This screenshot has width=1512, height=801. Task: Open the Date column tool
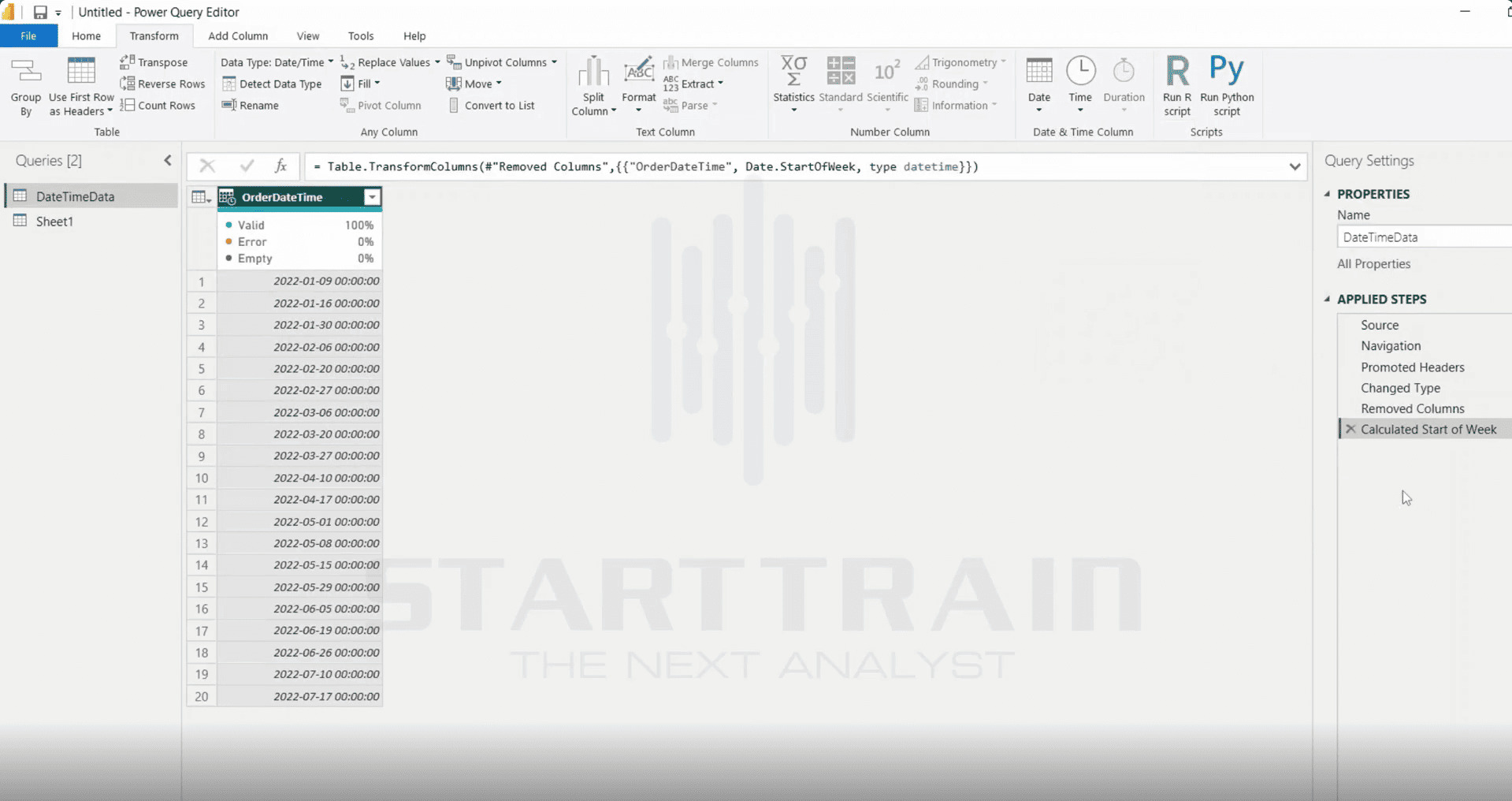tap(1038, 84)
